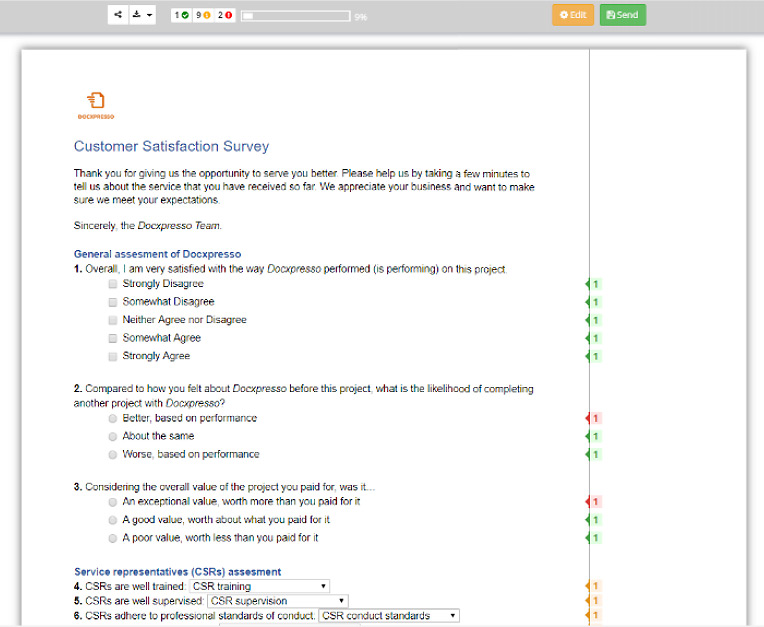Click the red error fields counter showing 2
Screen dimensions: 764x627
[x=225, y=15]
